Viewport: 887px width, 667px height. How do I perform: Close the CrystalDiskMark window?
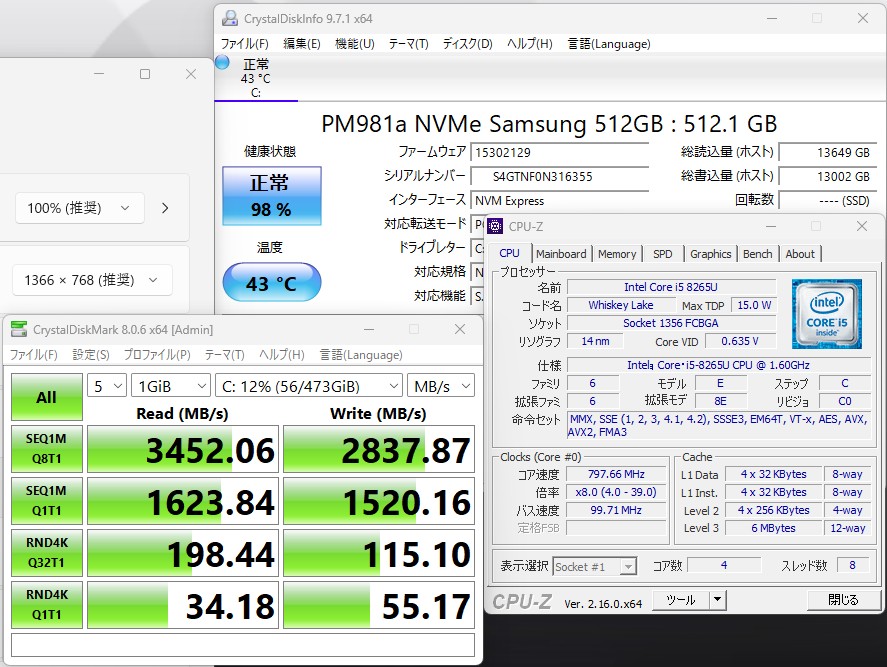tap(460, 329)
